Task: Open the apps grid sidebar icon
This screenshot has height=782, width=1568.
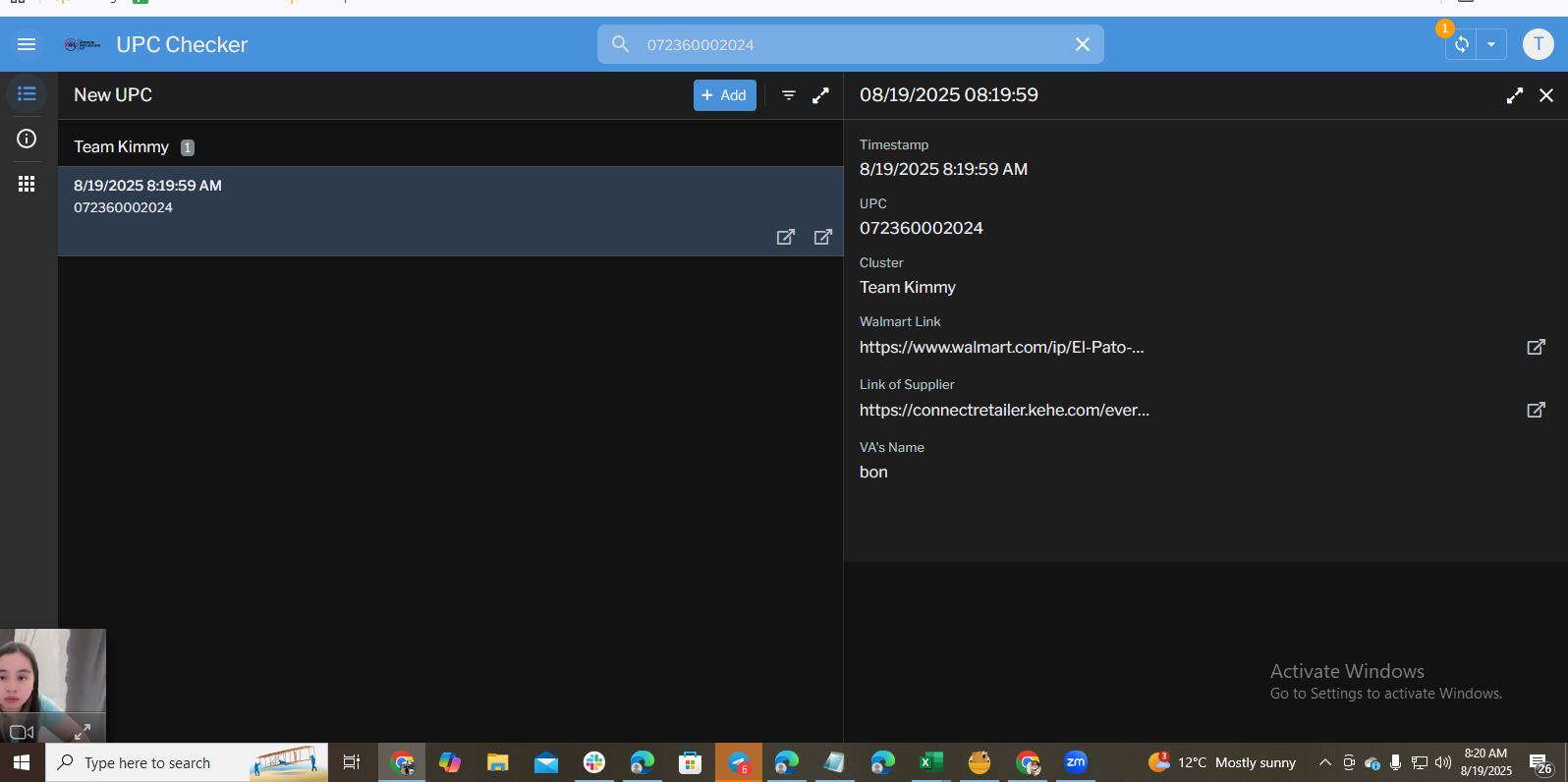Action: click(27, 184)
